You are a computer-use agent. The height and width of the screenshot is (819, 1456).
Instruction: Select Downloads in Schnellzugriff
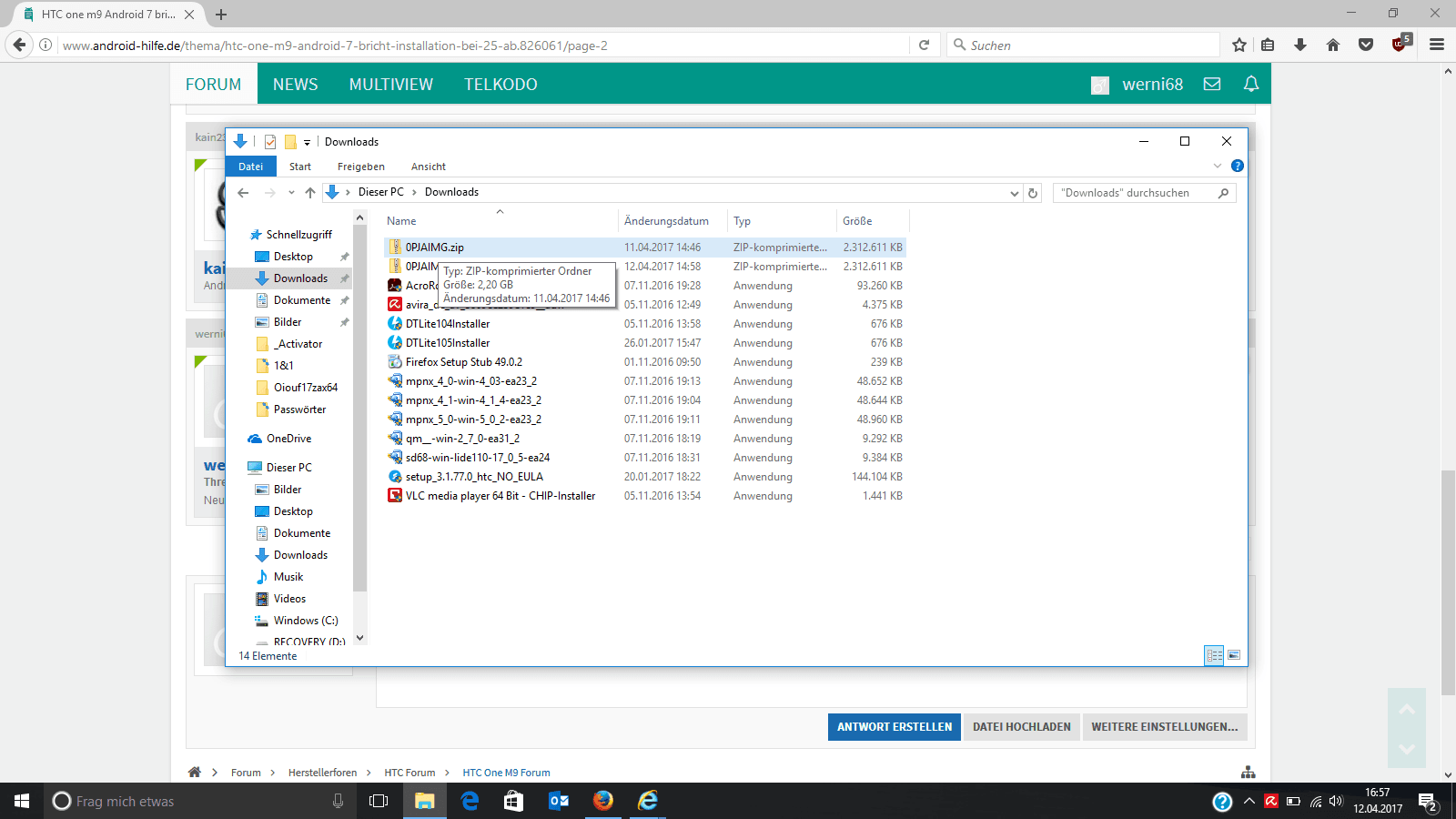(300, 278)
